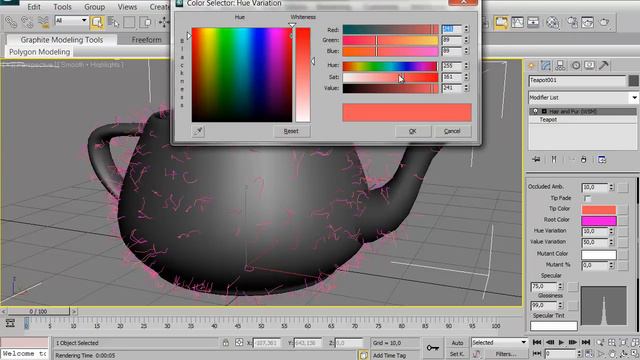Click the Unlink Selection icon

[x=27, y=22]
